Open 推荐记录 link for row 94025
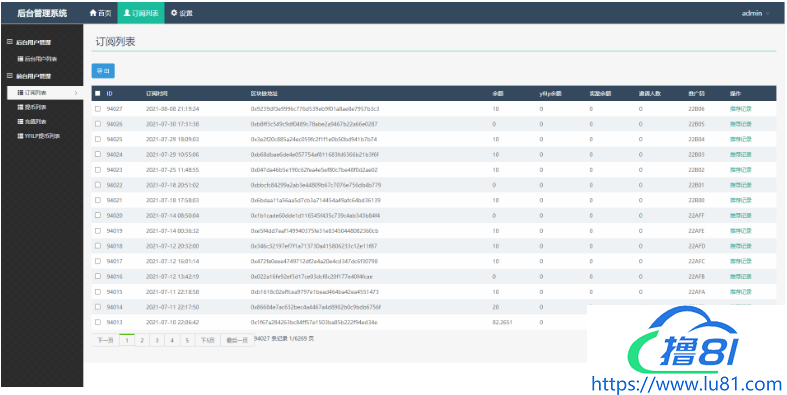 tap(740, 140)
